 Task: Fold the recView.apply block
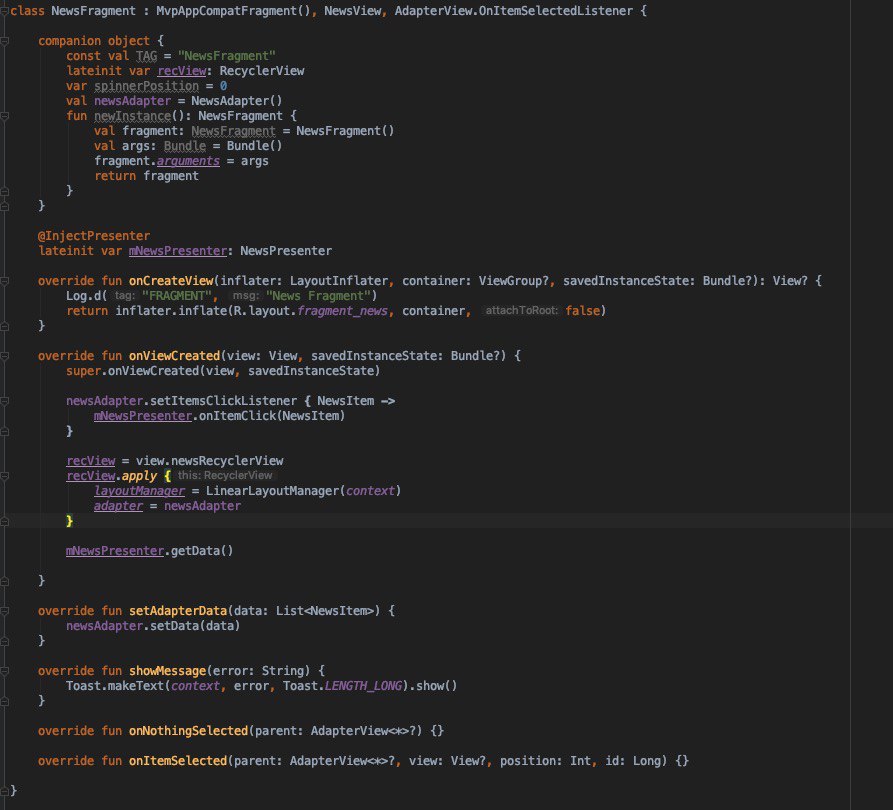tap(4, 476)
